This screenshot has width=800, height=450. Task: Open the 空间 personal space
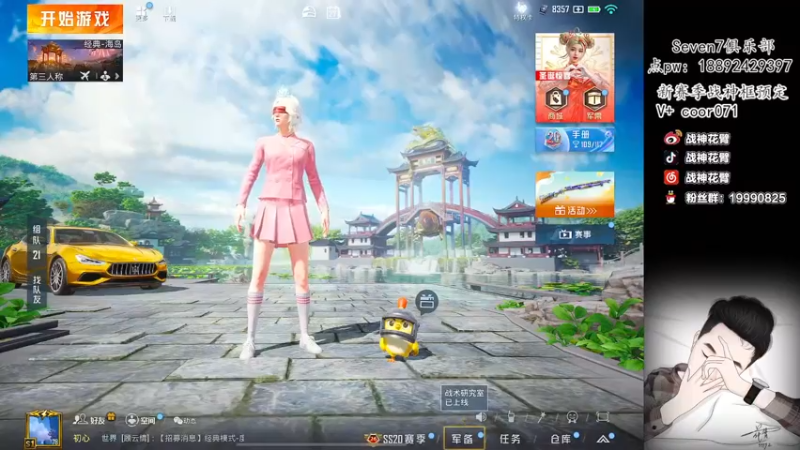143,420
